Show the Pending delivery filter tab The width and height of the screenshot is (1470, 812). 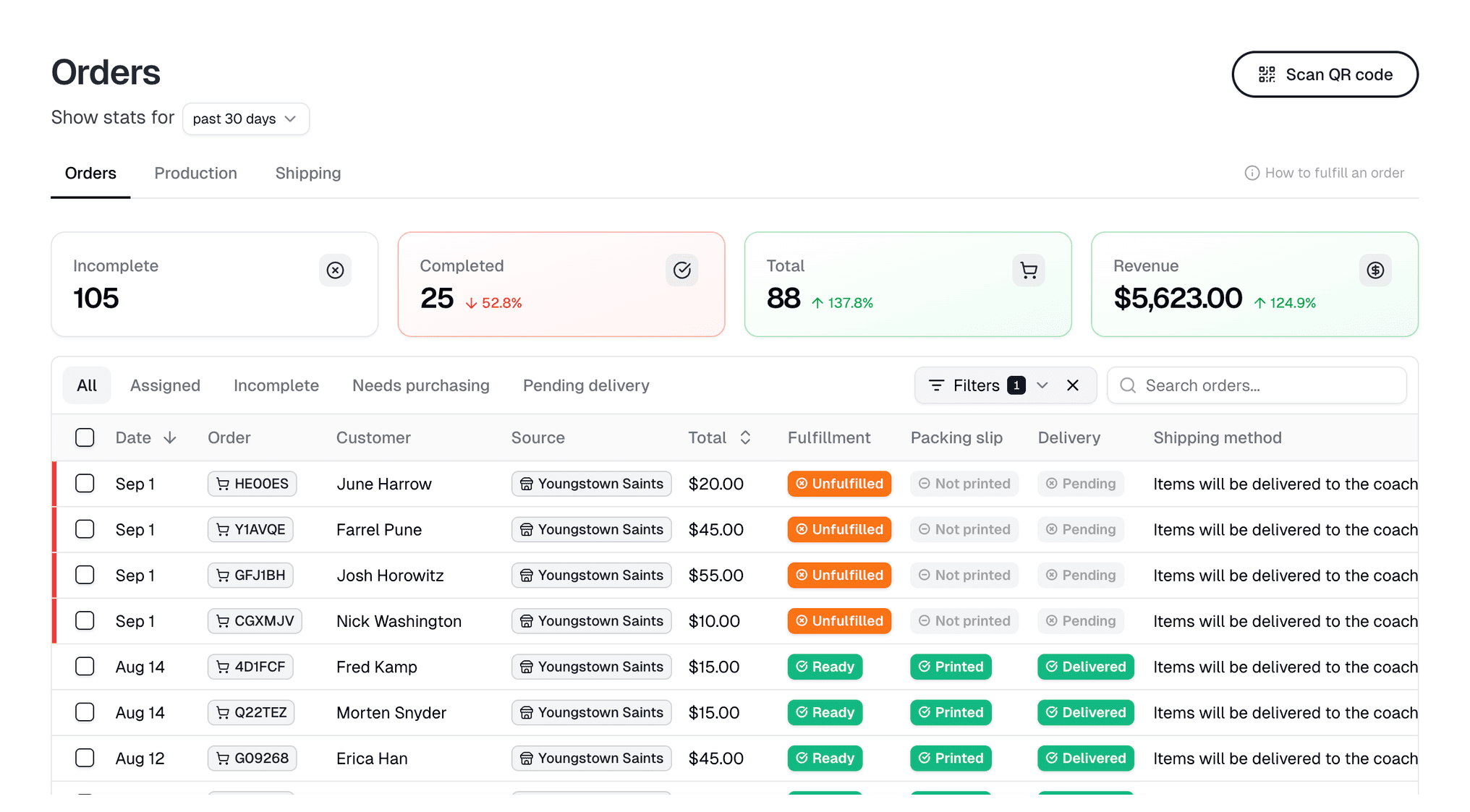click(x=586, y=385)
